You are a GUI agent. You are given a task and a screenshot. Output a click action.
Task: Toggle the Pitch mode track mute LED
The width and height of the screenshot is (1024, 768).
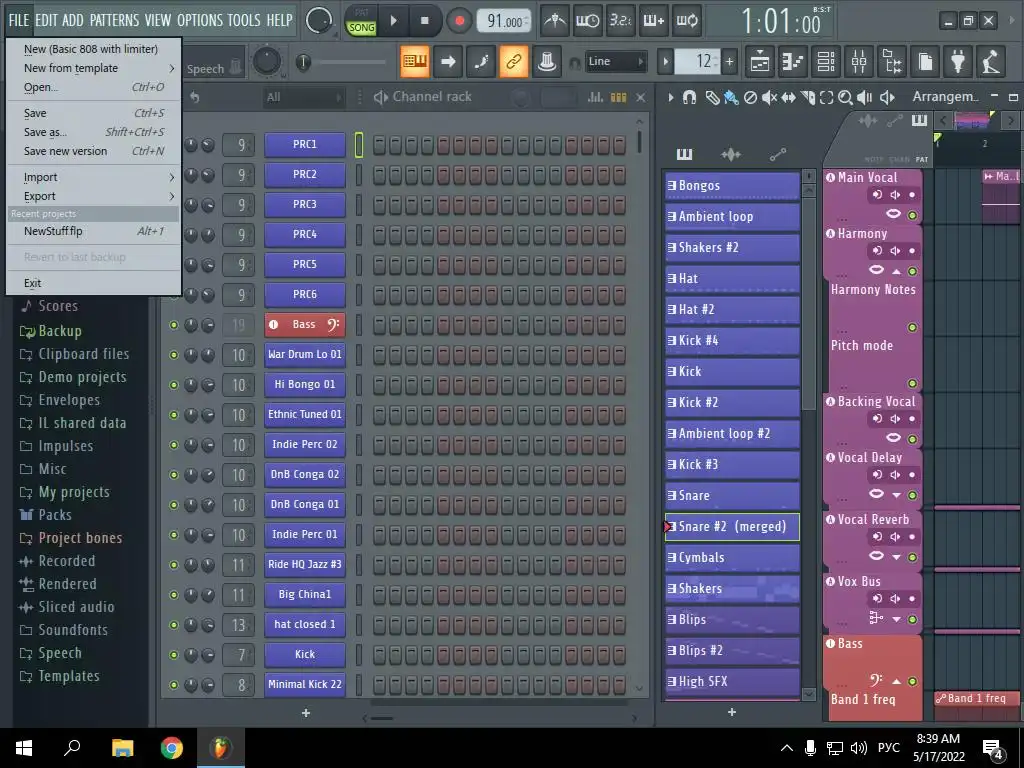click(912, 383)
